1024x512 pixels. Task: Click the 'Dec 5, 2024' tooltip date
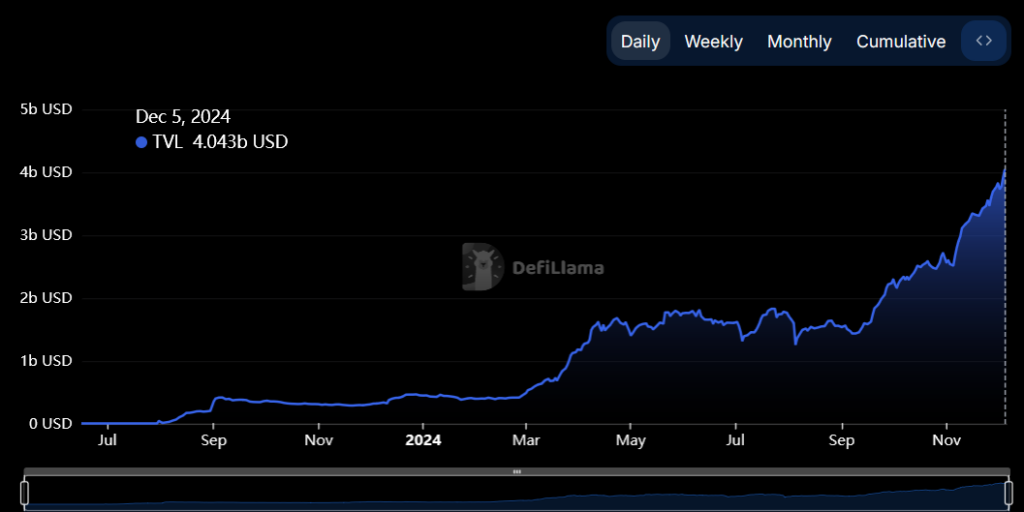(x=183, y=117)
